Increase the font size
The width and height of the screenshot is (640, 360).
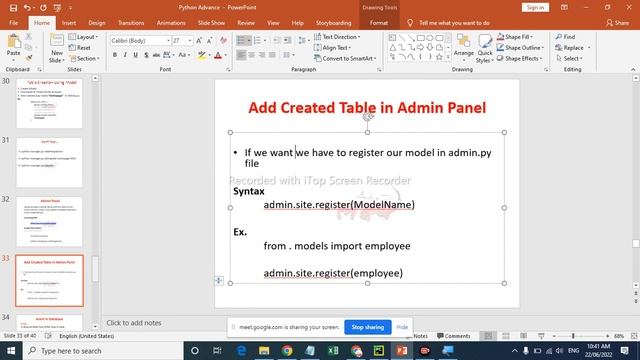tap(199, 40)
